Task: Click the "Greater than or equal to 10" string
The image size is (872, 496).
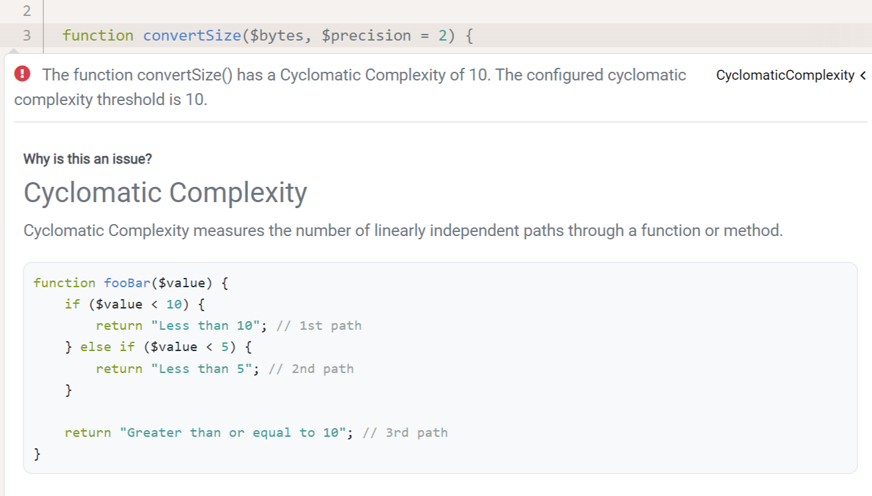Action: pyautogui.click(x=233, y=433)
